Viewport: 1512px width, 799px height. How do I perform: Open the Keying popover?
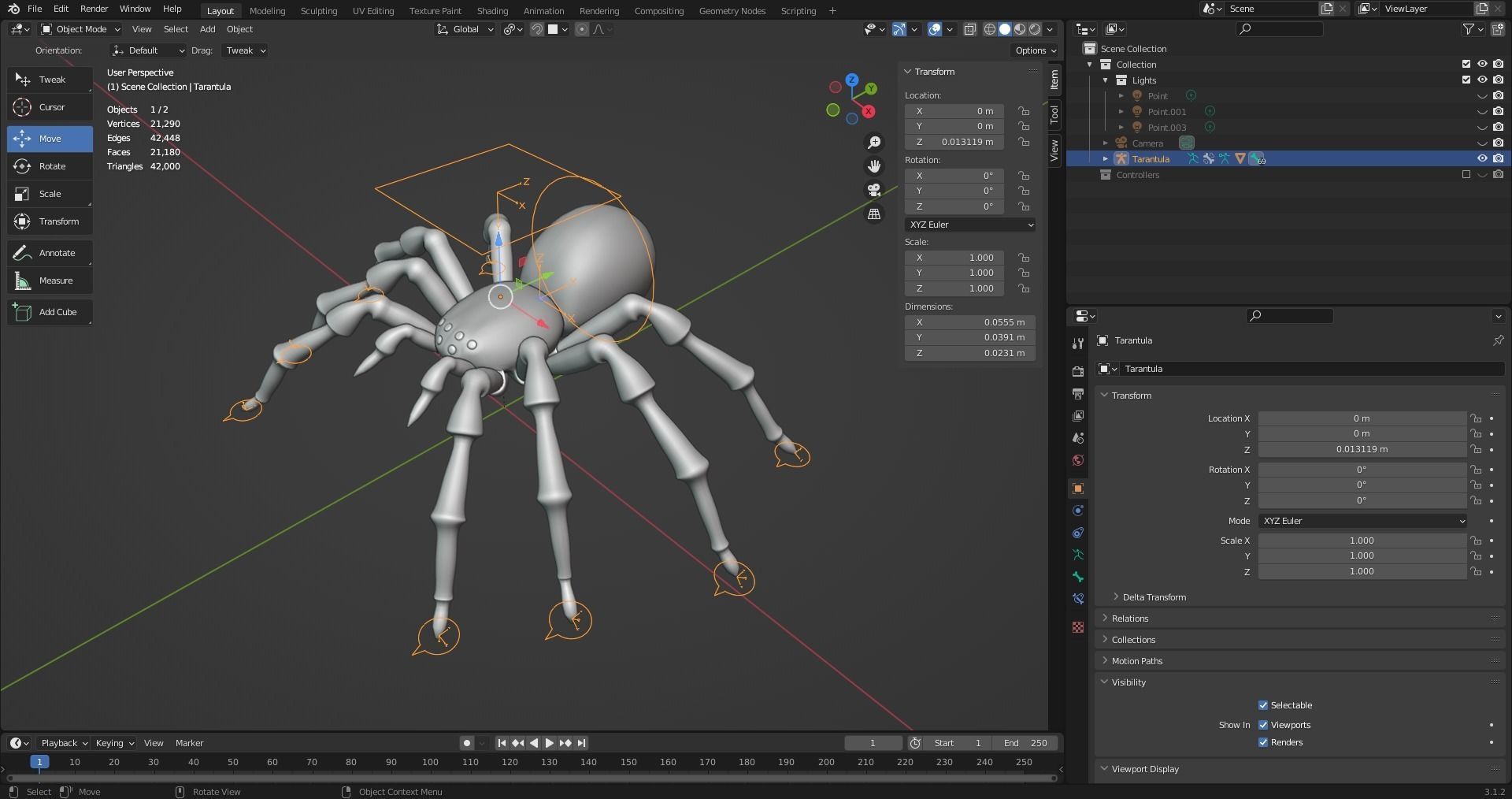tap(114, 743)
